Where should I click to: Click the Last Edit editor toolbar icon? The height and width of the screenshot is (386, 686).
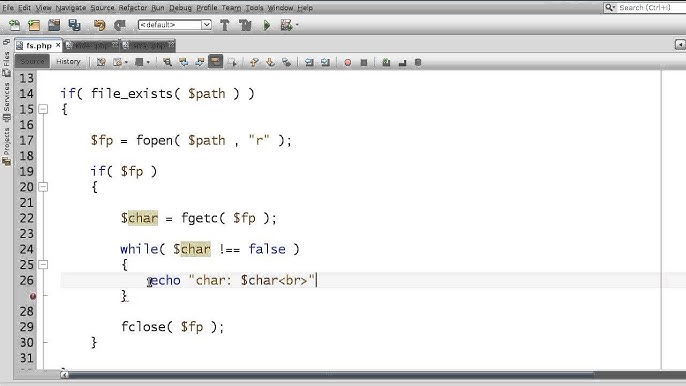[x=101, y=63]
